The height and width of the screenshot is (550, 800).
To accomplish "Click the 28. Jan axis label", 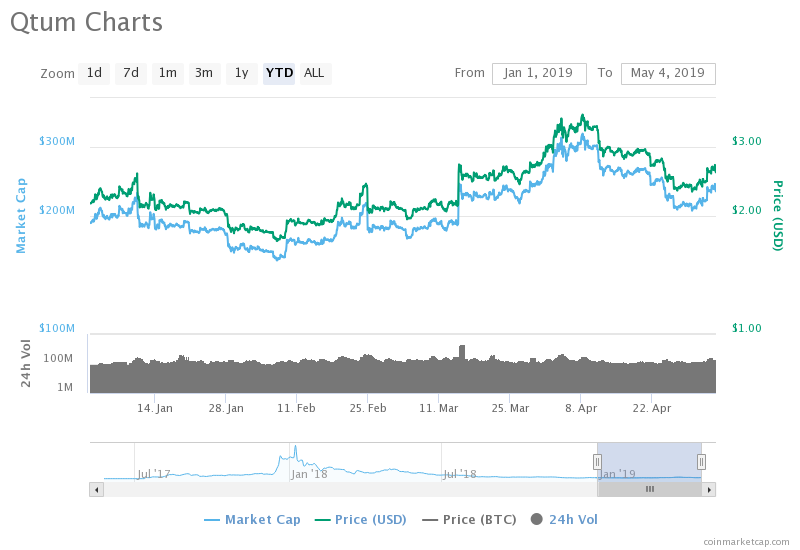I will tap(226, 408).
